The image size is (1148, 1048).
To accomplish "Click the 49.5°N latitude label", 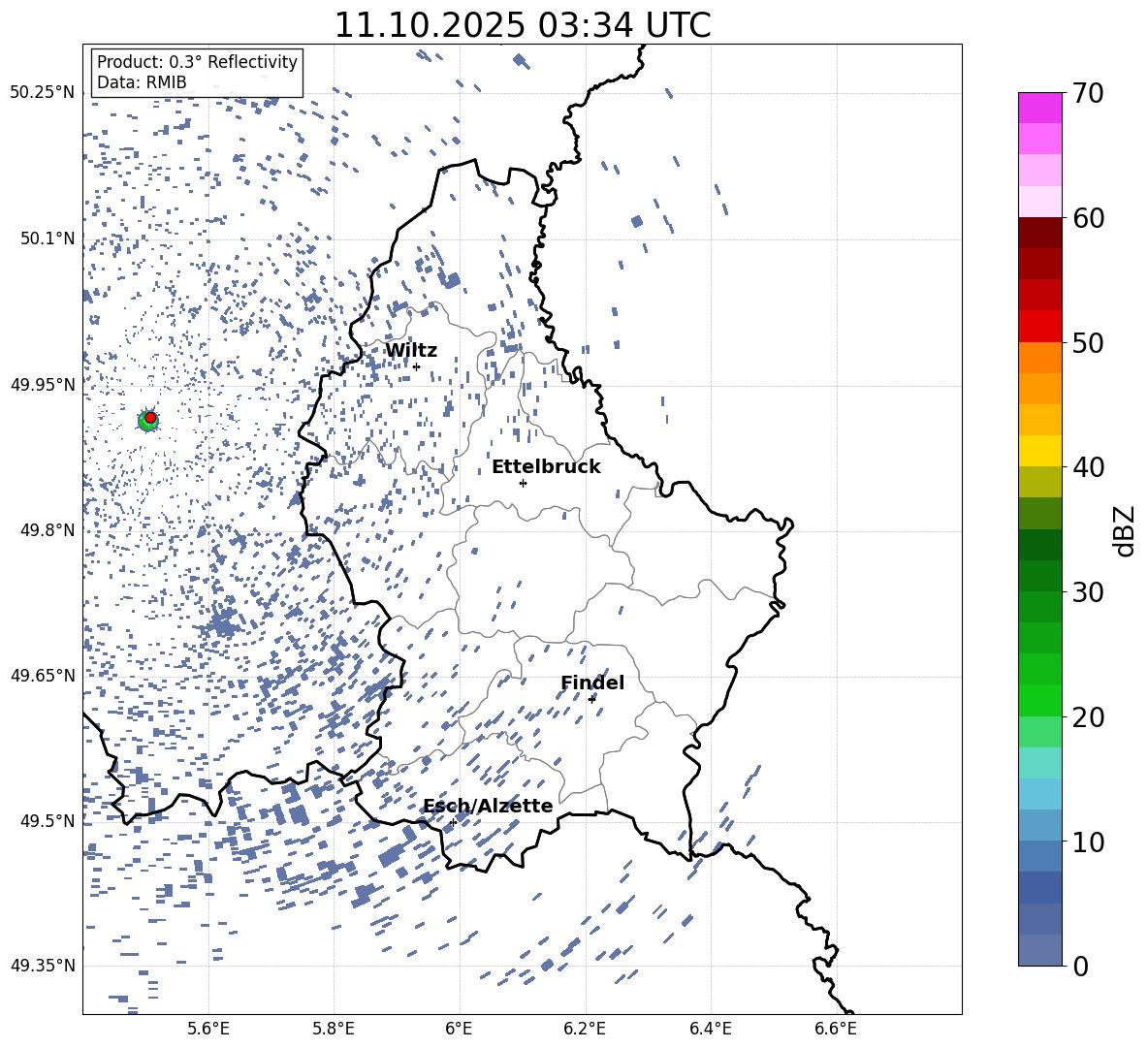I will tap(48, 821).
